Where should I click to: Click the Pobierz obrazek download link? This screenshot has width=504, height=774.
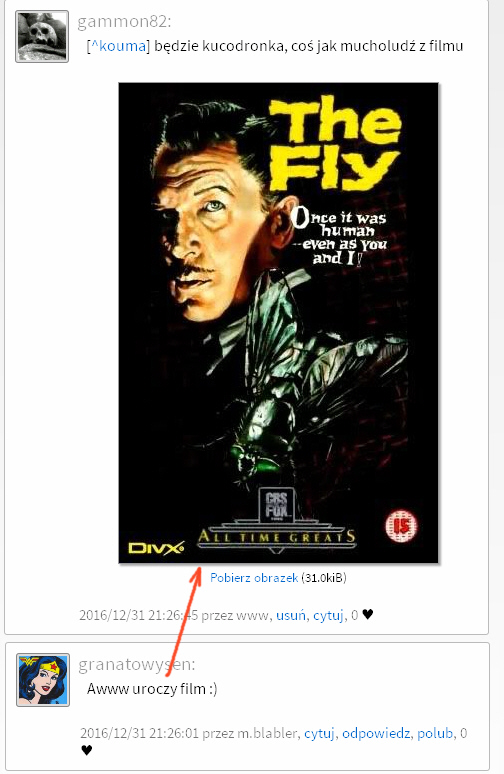[254, 578]
